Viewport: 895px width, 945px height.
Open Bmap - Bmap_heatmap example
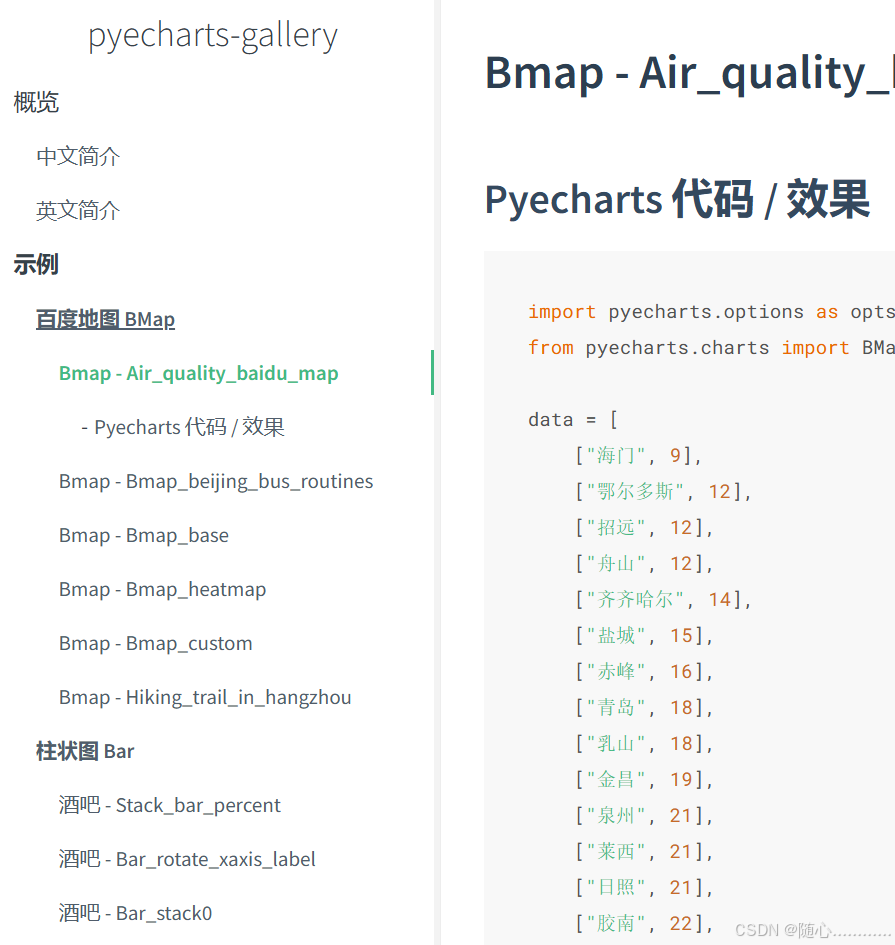[163, 589]
